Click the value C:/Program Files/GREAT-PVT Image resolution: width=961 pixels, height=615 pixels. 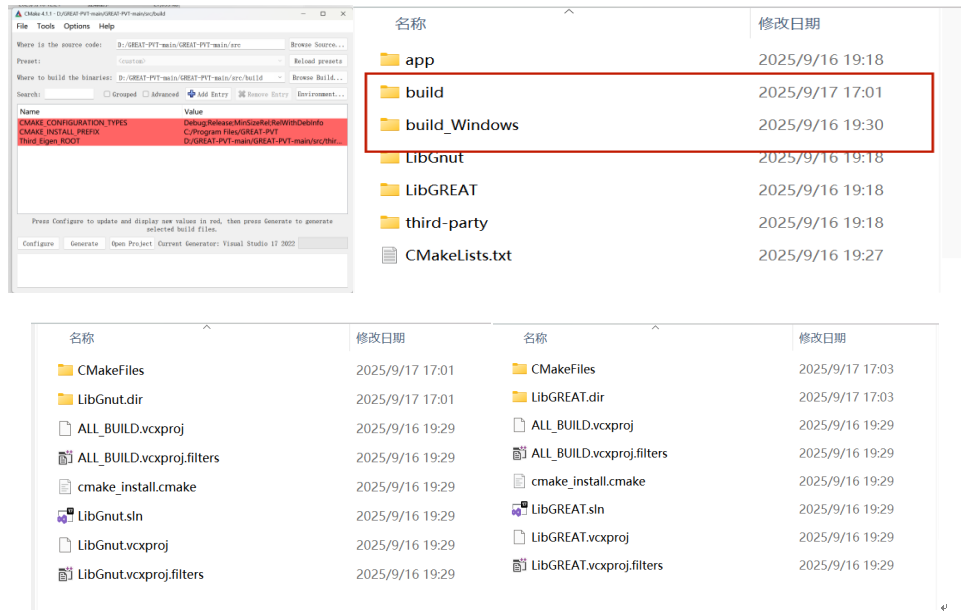[231, 132]
